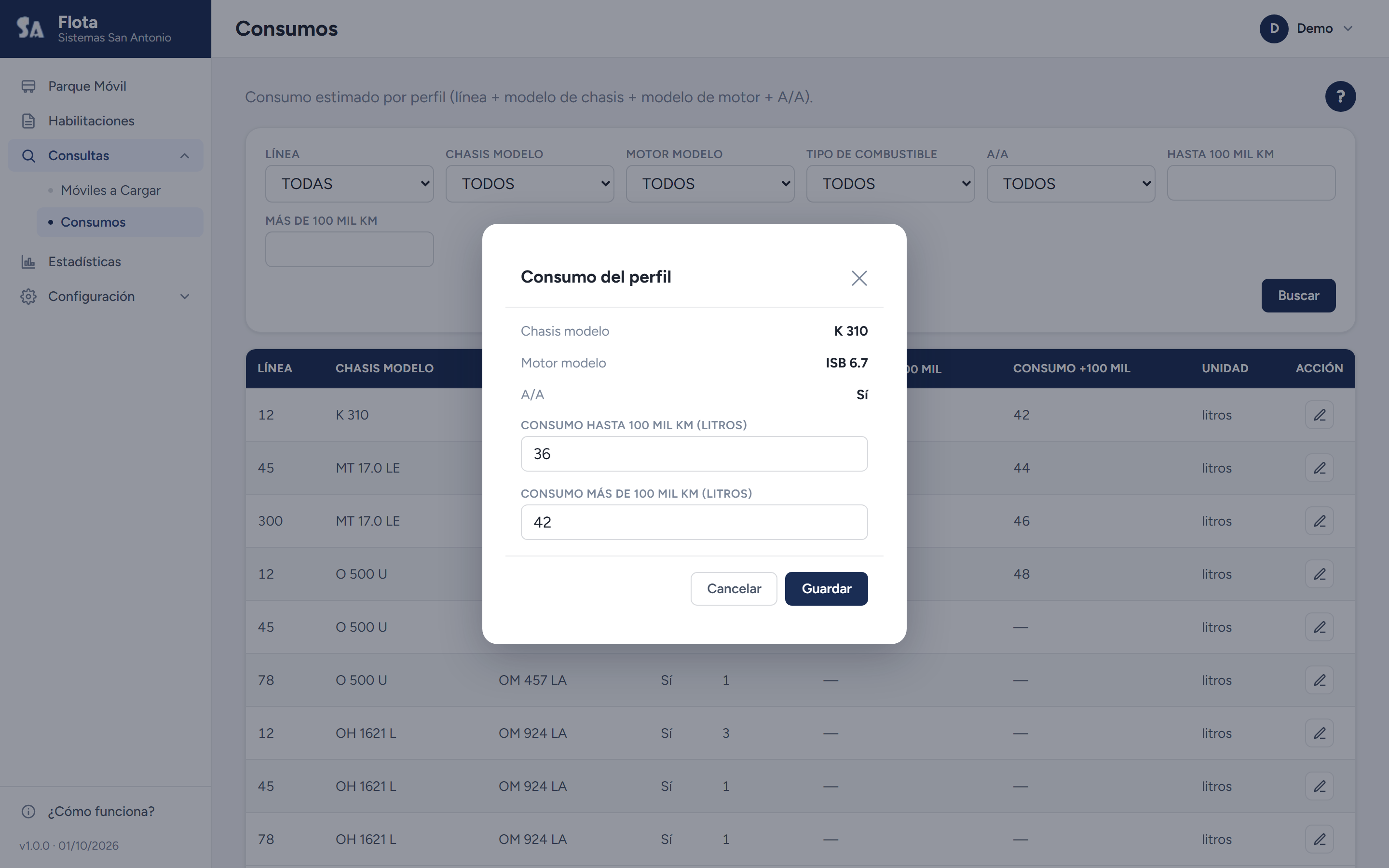
Task: Open Parque Móvil bus icon
Action: (28, 86)
